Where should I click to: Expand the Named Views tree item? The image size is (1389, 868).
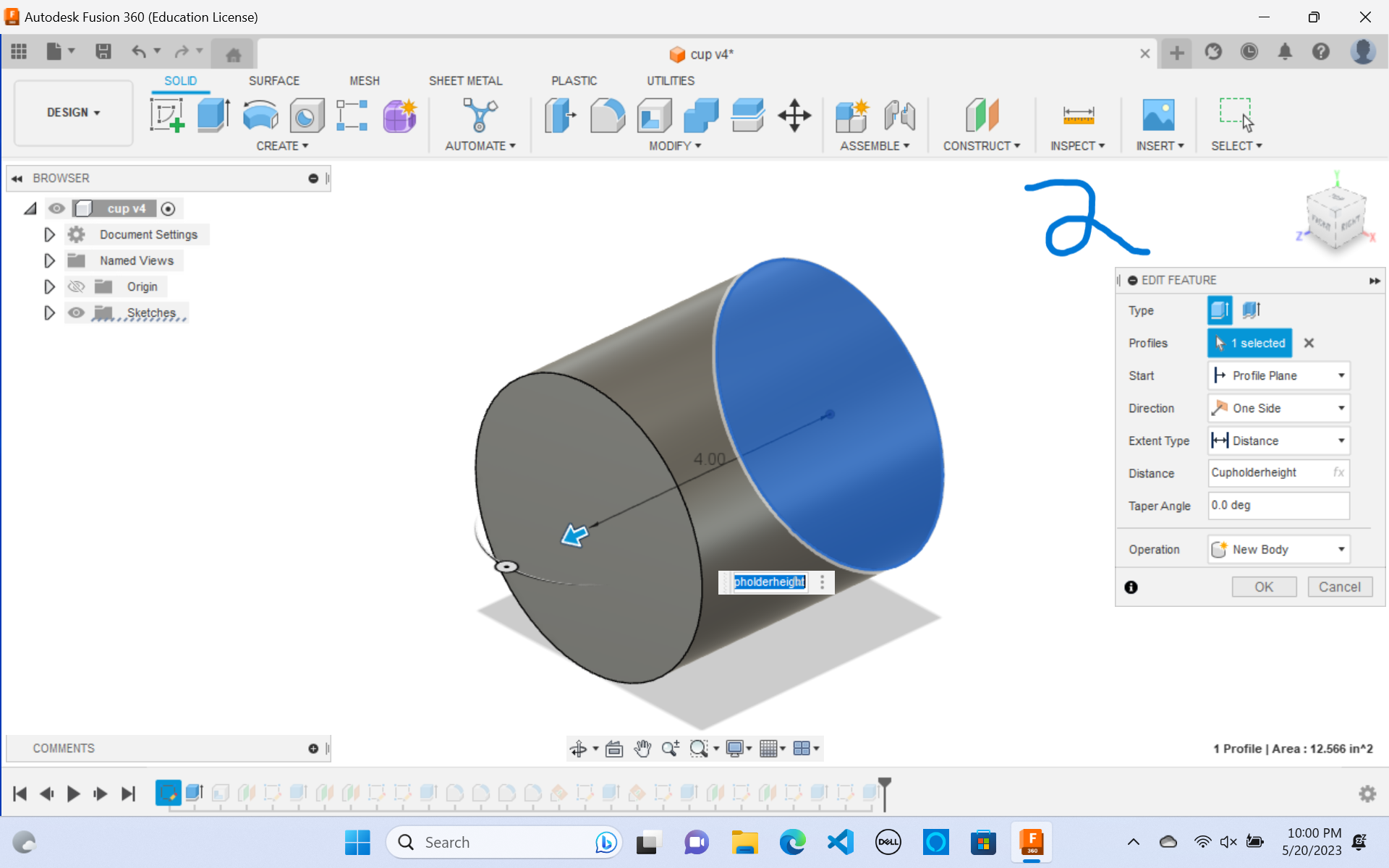click(49, 260)
